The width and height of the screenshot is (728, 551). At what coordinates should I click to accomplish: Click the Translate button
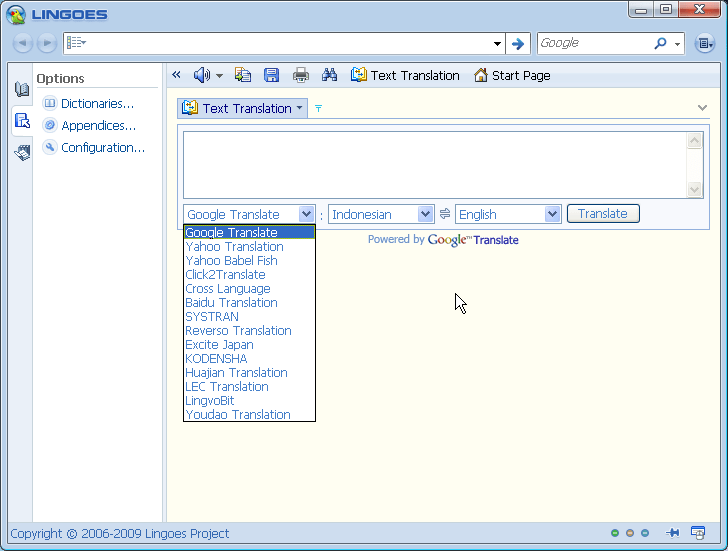[603, 214]
